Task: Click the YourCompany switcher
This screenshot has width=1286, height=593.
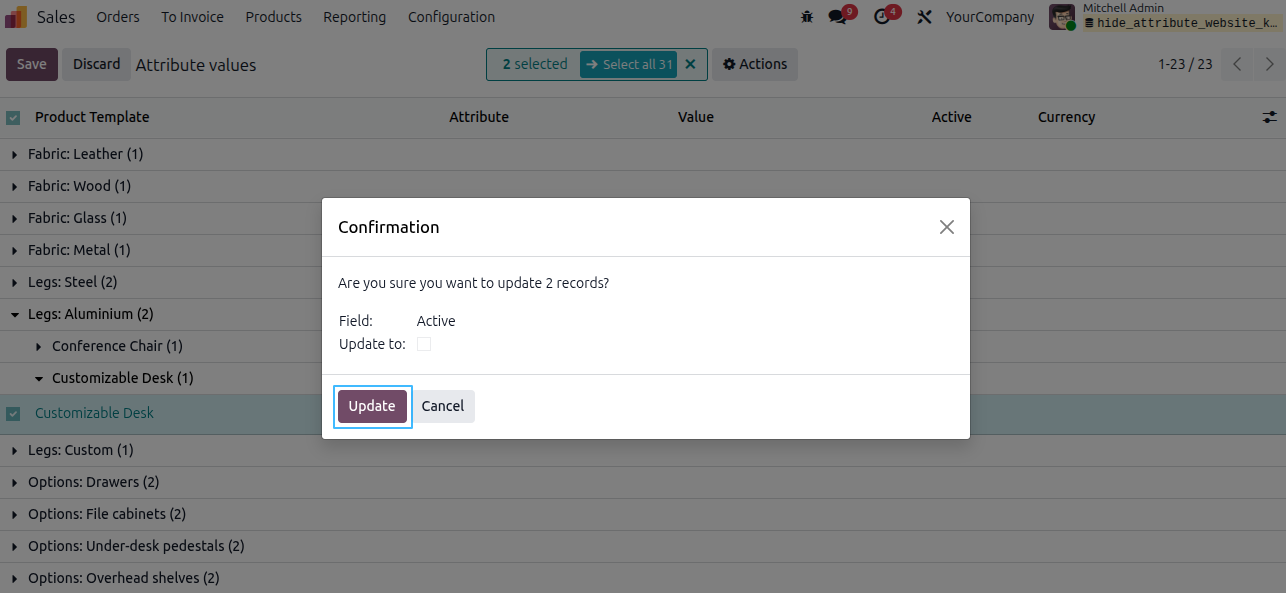Action: point(990,17)
